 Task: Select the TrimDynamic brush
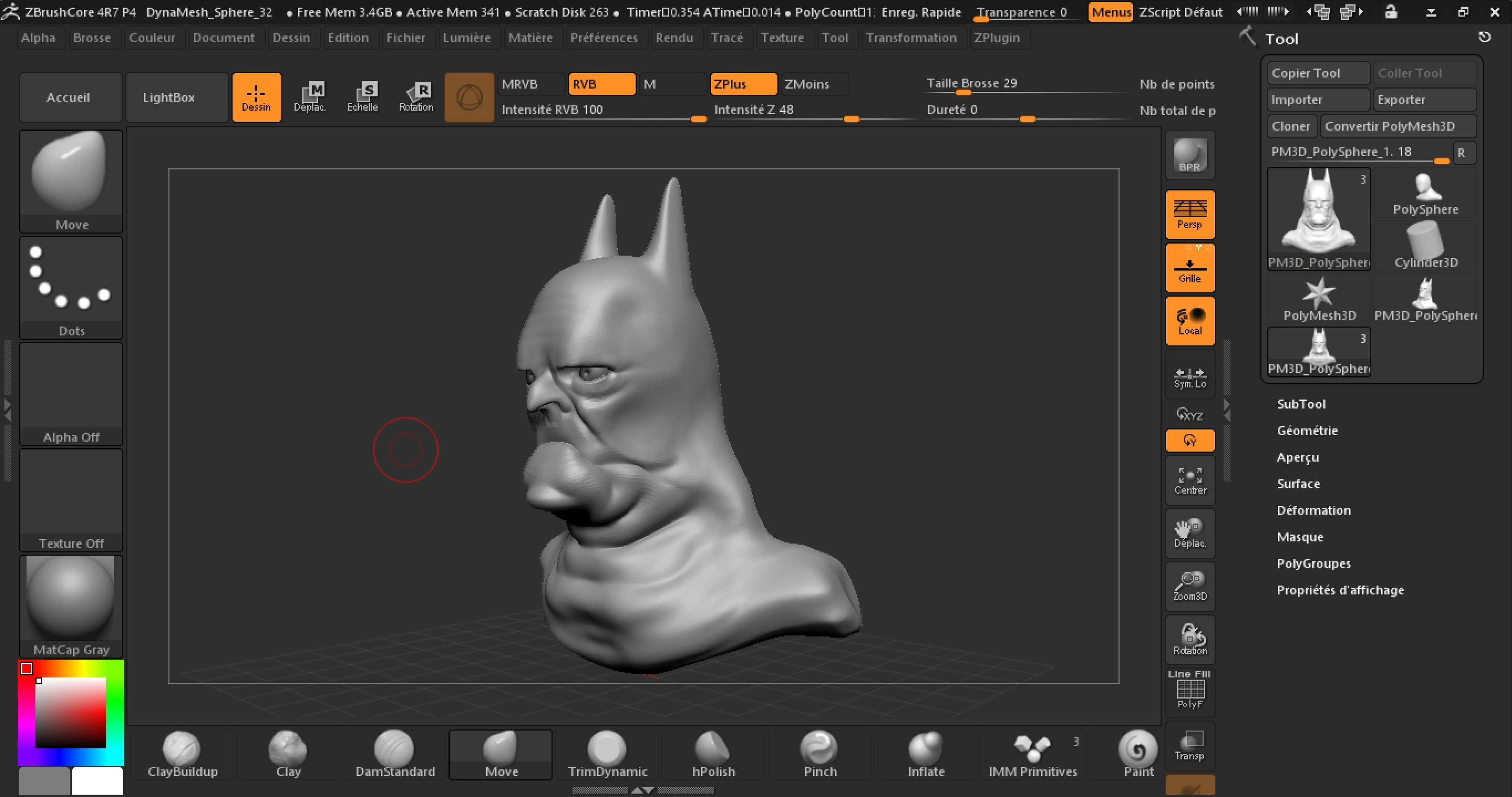(x=608, y=755)
